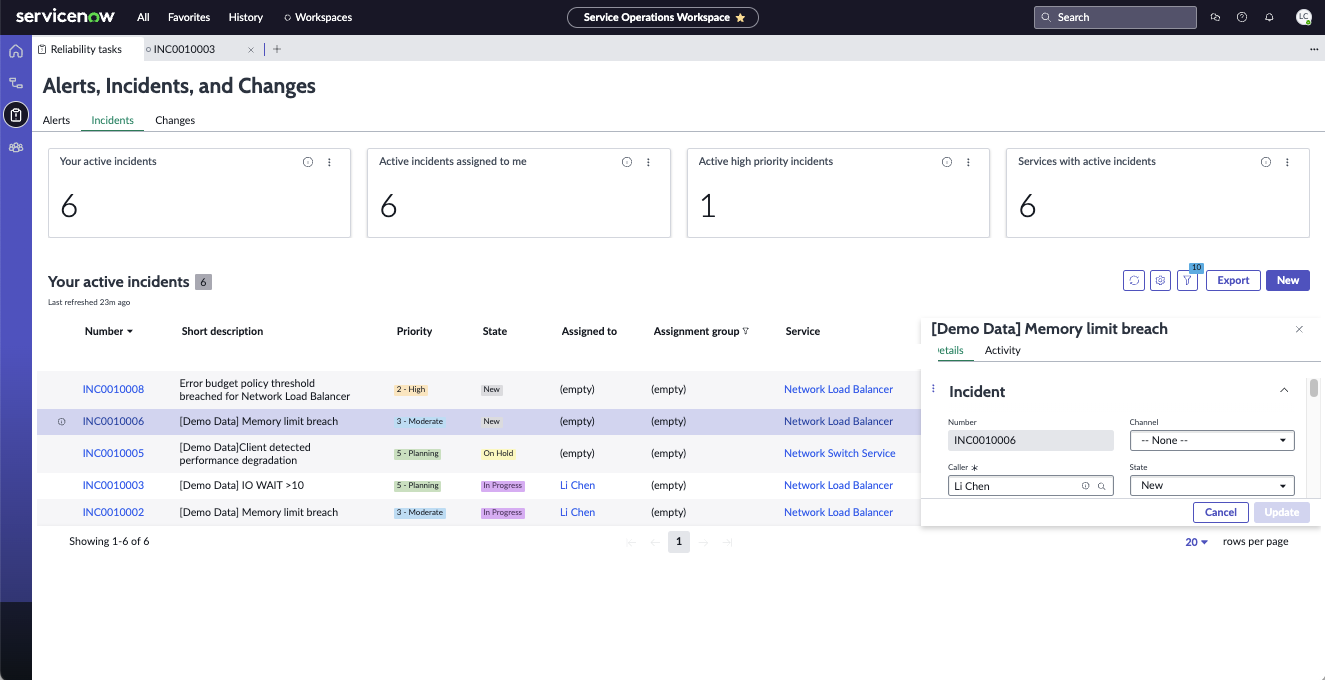
Task: Click the Update button
Action: (x=1282, y=512)
